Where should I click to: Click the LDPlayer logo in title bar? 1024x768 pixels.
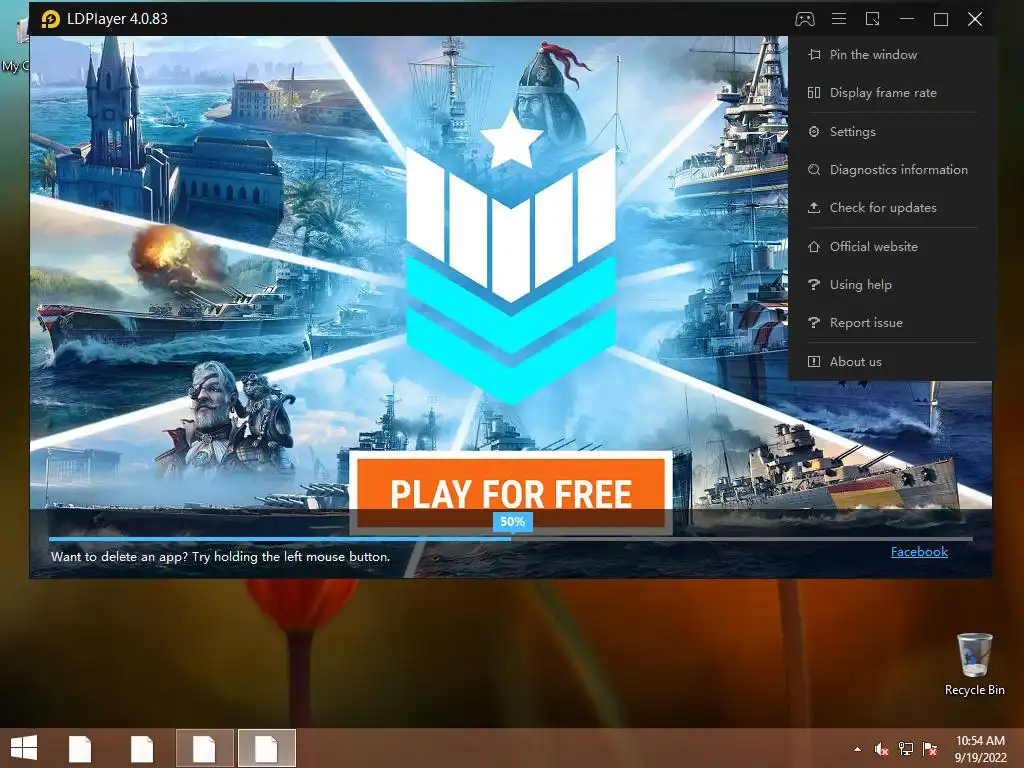[50, 19]
